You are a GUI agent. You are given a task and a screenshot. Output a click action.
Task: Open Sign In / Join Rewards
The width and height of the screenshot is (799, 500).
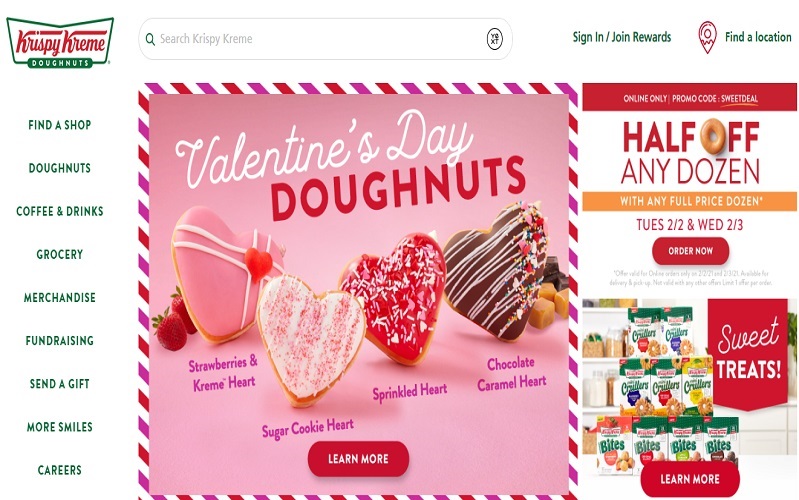tap(622, 37)
